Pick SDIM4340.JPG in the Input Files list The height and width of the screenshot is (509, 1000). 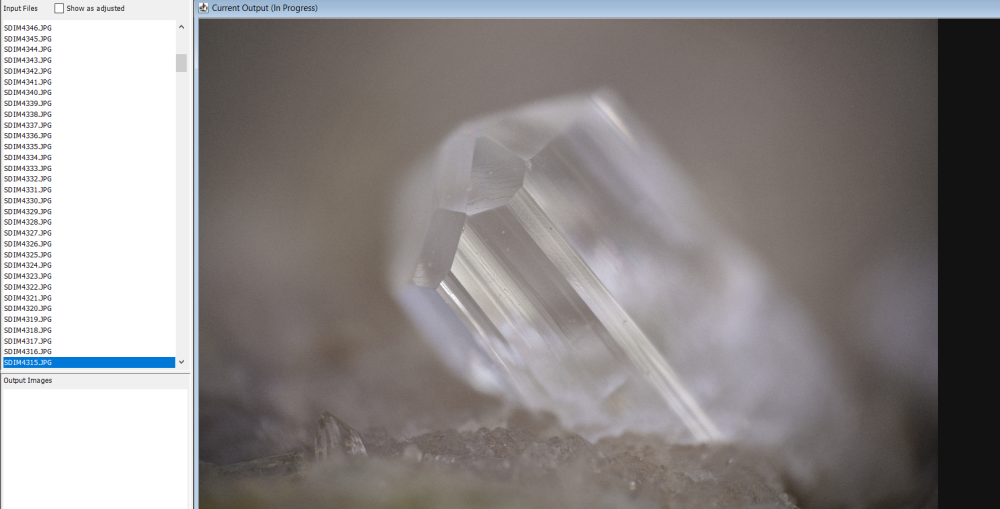point(28,92)
